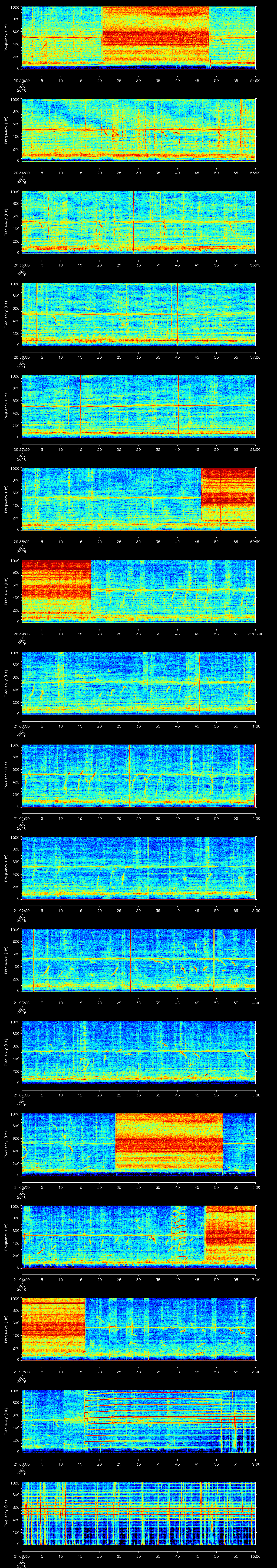Viewport: 277px width, 1568px height.
Task: Select the spectrogram plot starting at 21:04:00
Action: tap(138, 1052)
